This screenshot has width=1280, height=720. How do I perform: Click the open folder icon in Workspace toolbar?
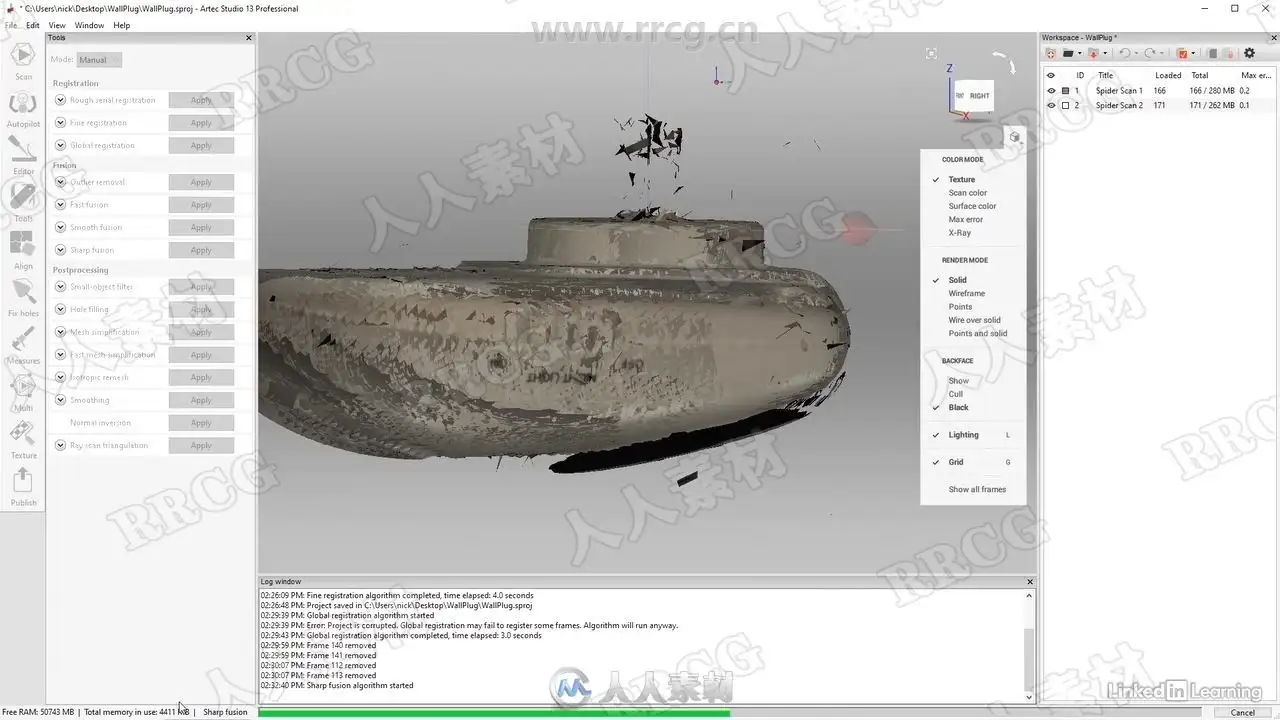1068,53
